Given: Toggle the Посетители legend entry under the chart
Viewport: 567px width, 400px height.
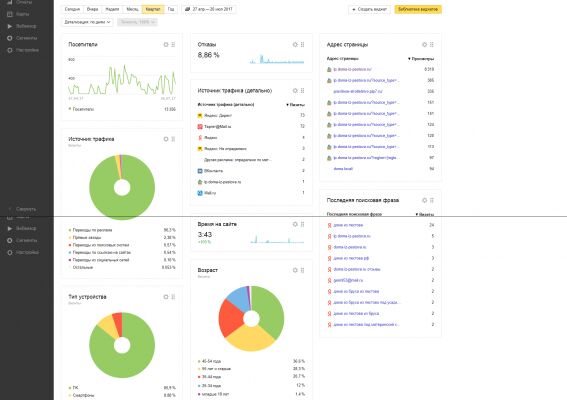Looking at the screenshot, I should [x=81, y=109].
